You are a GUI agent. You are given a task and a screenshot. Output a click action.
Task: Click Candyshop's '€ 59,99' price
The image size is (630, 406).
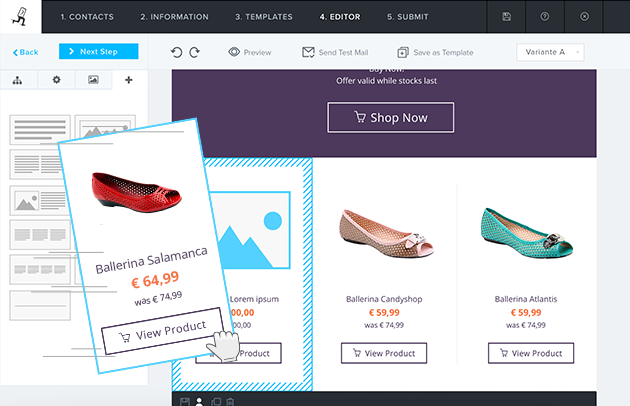point(384,313)
